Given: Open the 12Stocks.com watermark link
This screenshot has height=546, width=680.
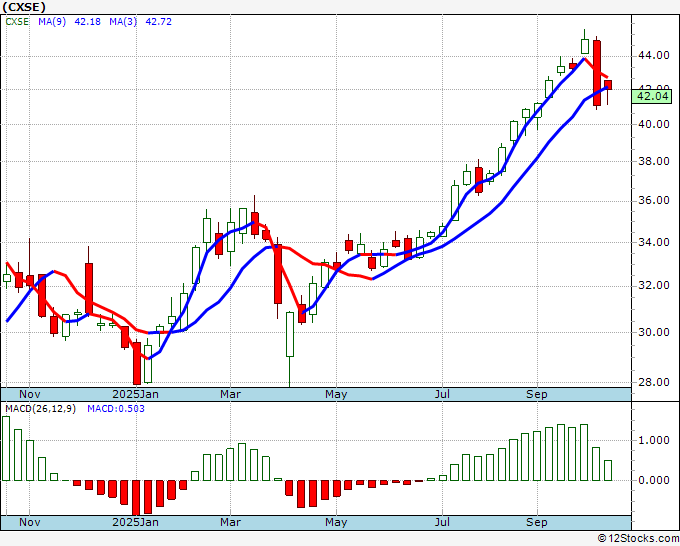Looking at the screenshot, I should click(x=638, y=538).
